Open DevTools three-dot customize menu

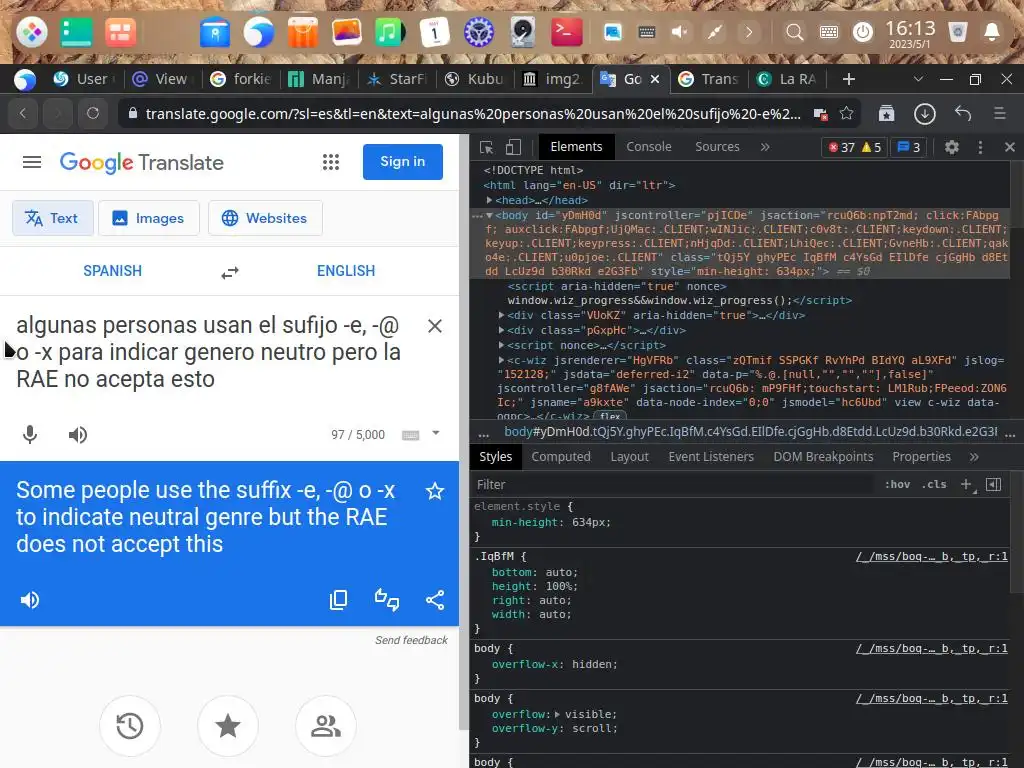click(x=980, y=147)
